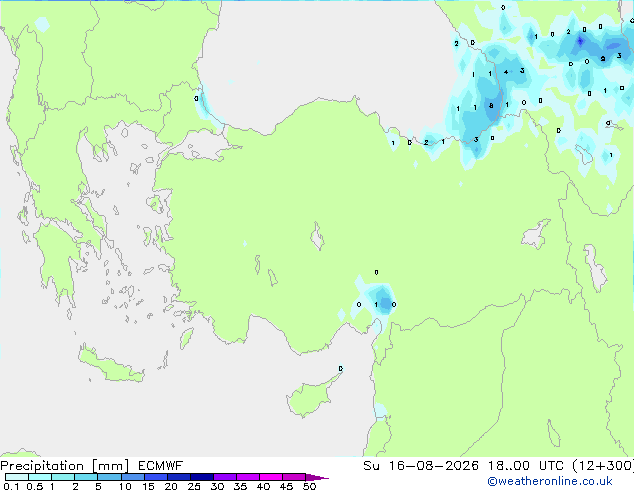The height and width of the screenshot is (490, 634).
Task: Click the '0.1' legend scale label
Action: (11, 486)
